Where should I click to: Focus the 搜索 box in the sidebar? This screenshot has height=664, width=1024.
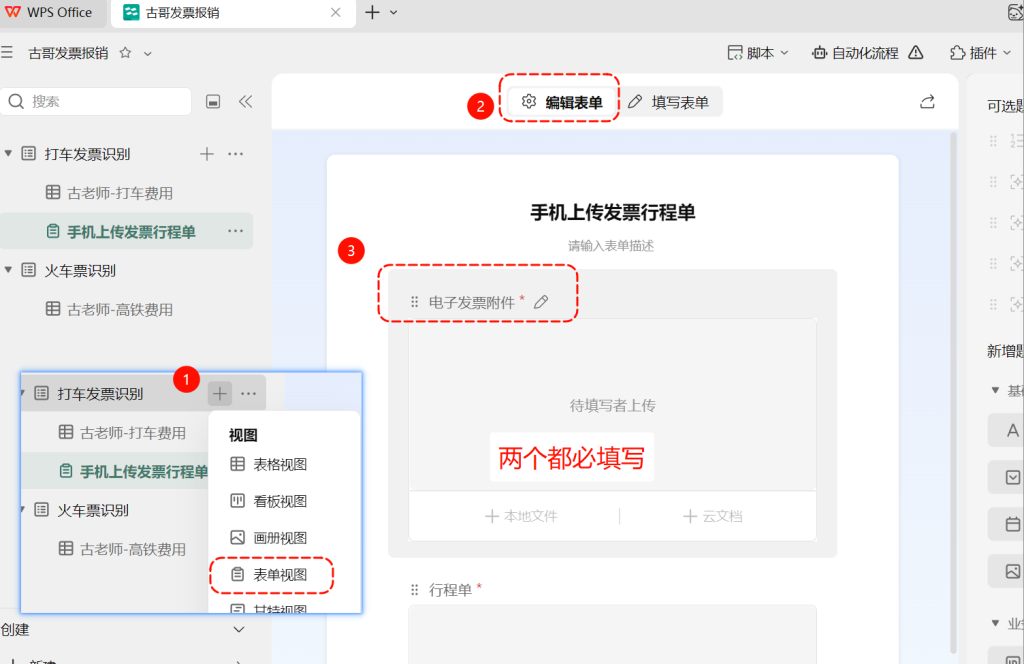97,101
